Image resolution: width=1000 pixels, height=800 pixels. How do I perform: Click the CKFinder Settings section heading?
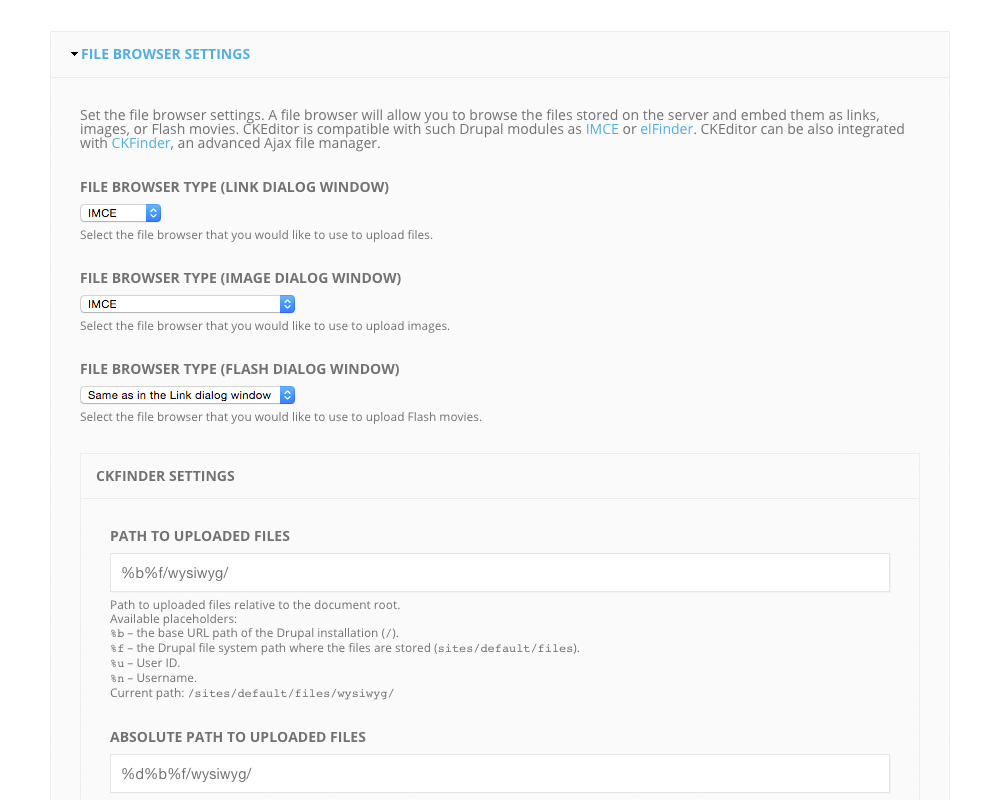click(x=165, y=476)
